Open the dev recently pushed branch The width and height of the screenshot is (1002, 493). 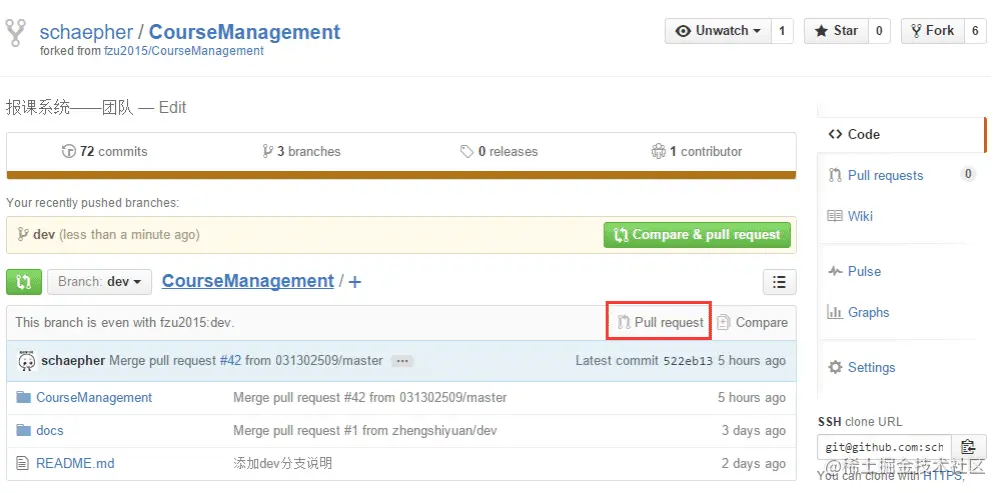pos(43,235)
